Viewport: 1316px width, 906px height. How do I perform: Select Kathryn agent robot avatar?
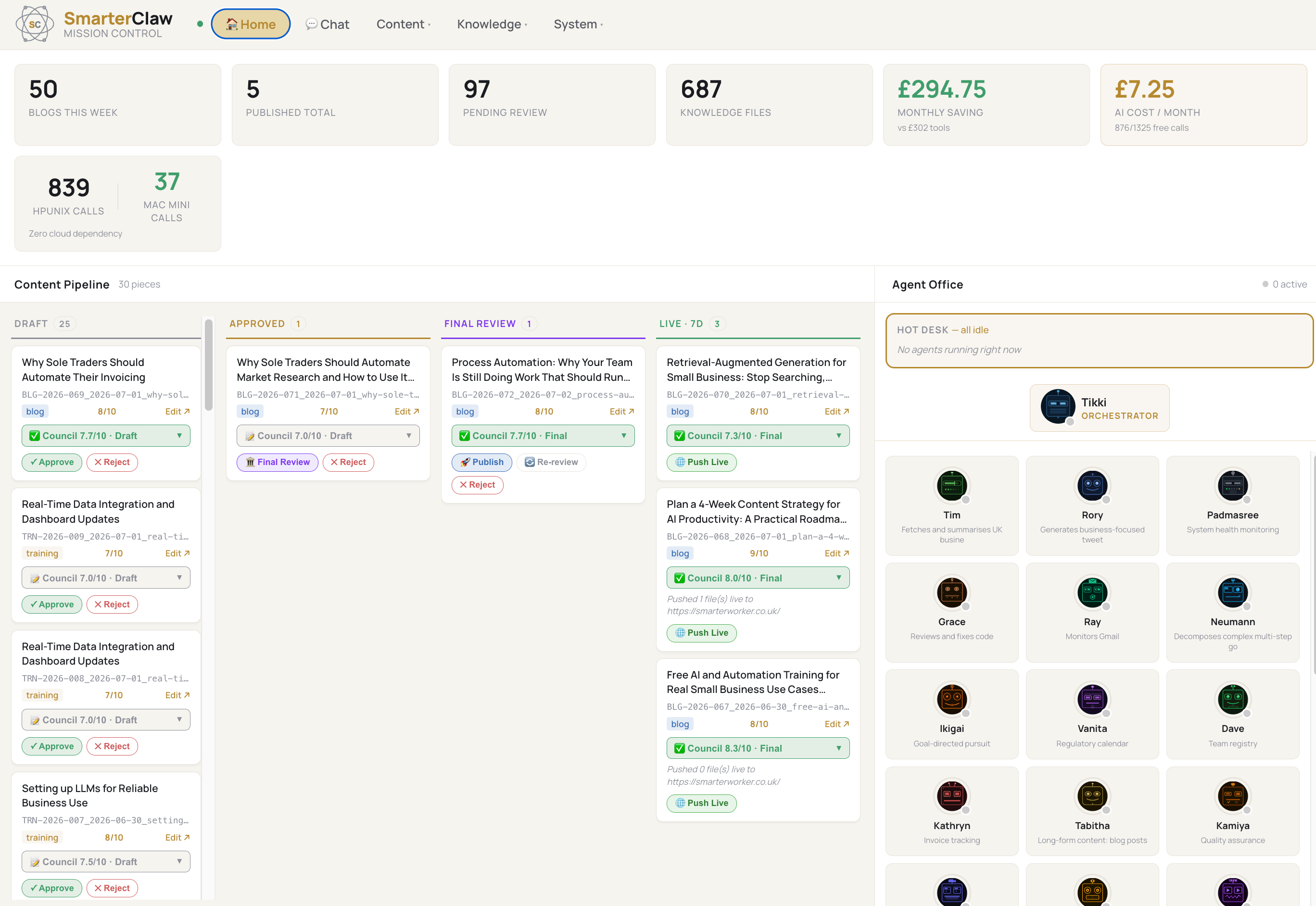click(x=951, y=796)
